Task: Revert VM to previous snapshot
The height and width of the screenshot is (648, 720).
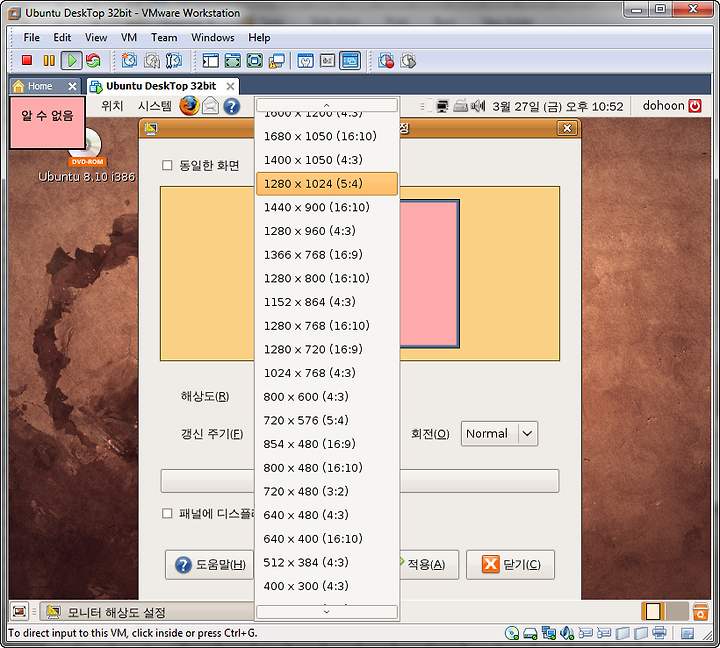Action: tap(152, 61)
